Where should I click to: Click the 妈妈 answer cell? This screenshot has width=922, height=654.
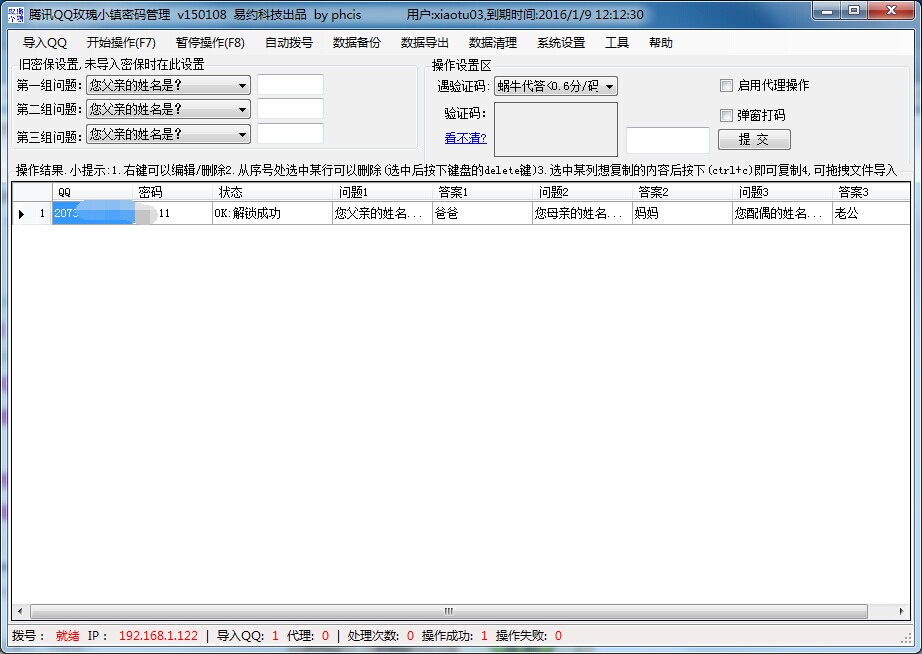(683, 213)
